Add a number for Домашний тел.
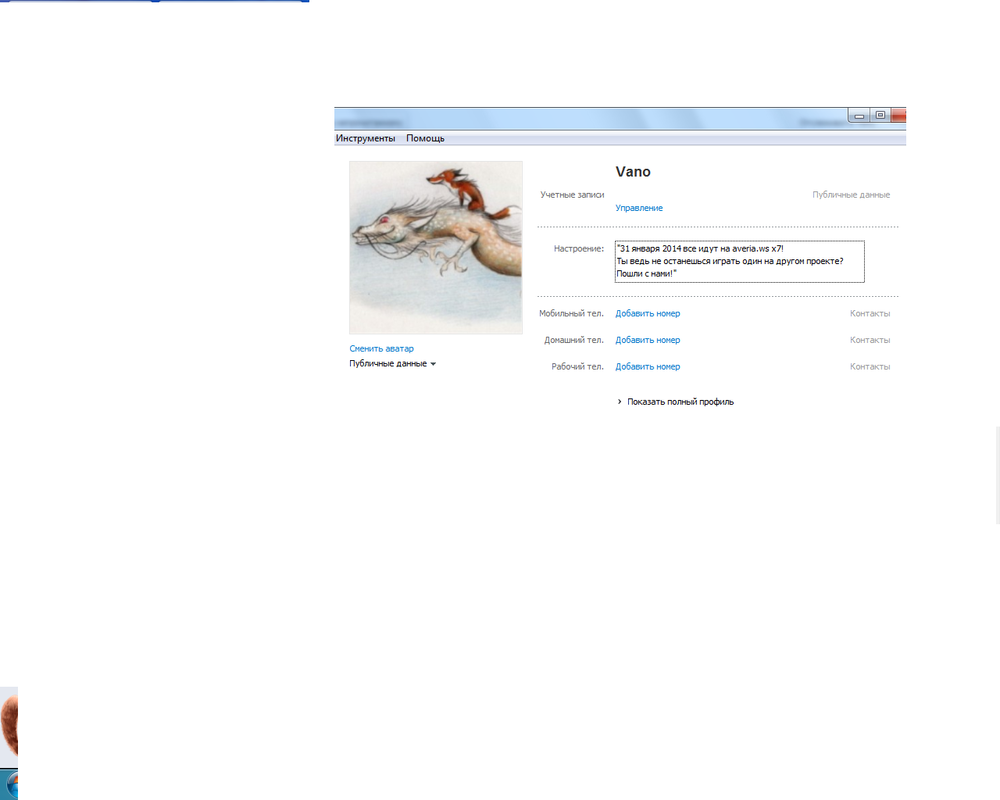This screenshot has height=800, width=1000. 647,340
